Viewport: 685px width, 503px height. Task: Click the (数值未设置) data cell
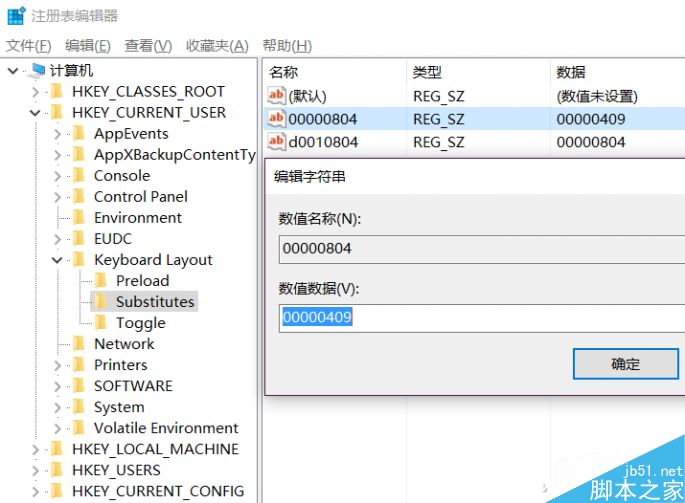(597, 96)
